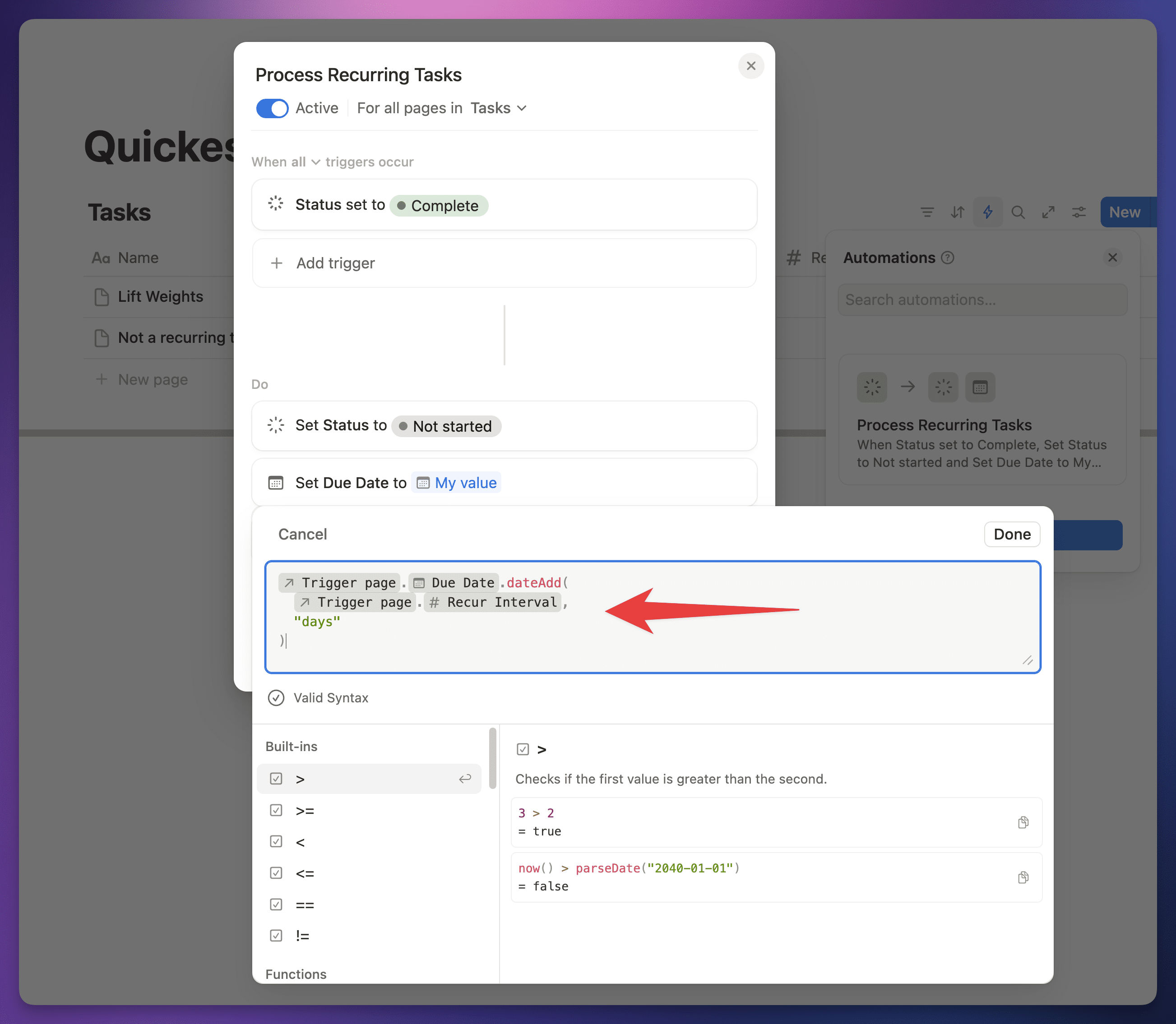Click the Built-ins section heading

291,746
